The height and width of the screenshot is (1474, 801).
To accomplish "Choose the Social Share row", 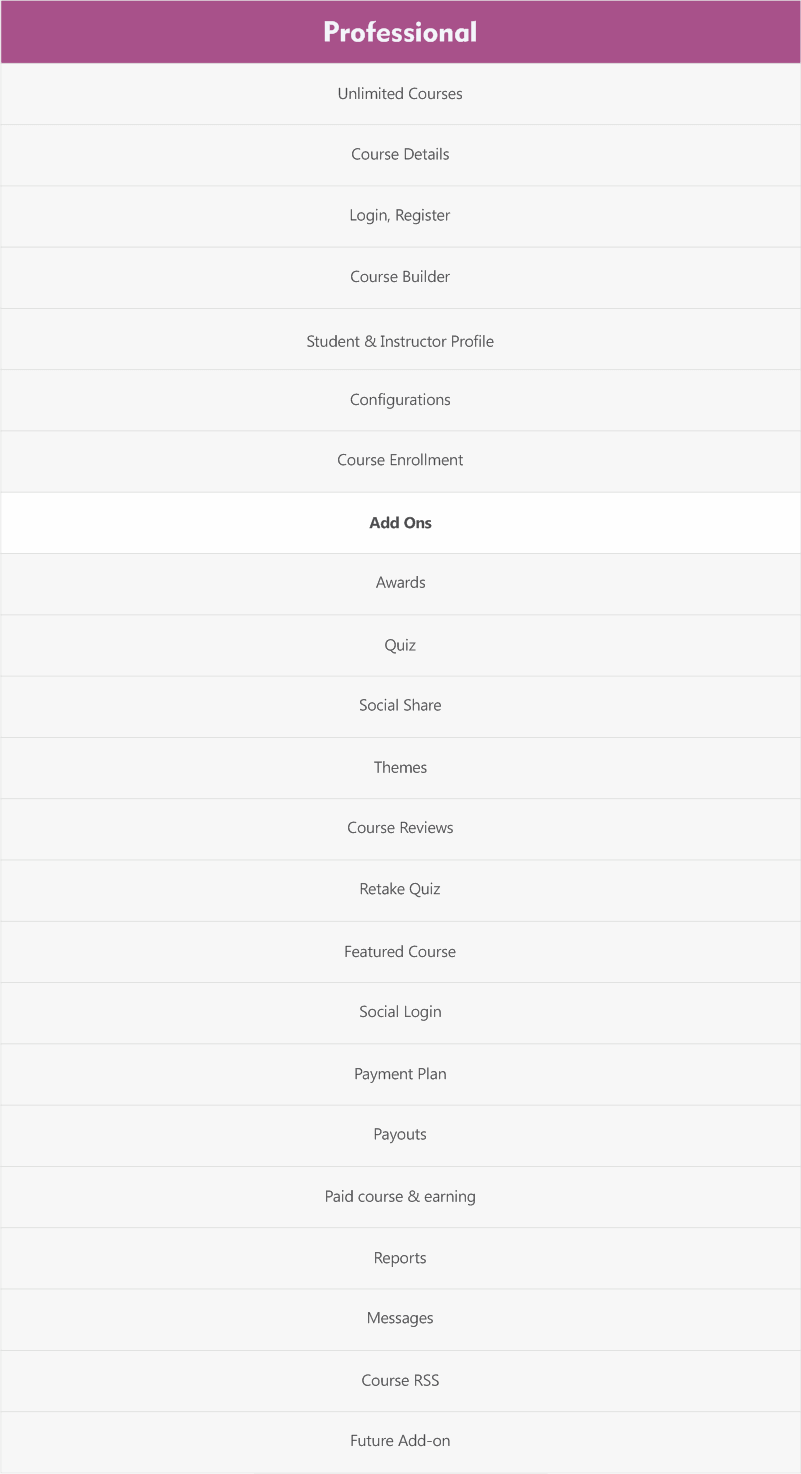I will (x=400, y=706).
